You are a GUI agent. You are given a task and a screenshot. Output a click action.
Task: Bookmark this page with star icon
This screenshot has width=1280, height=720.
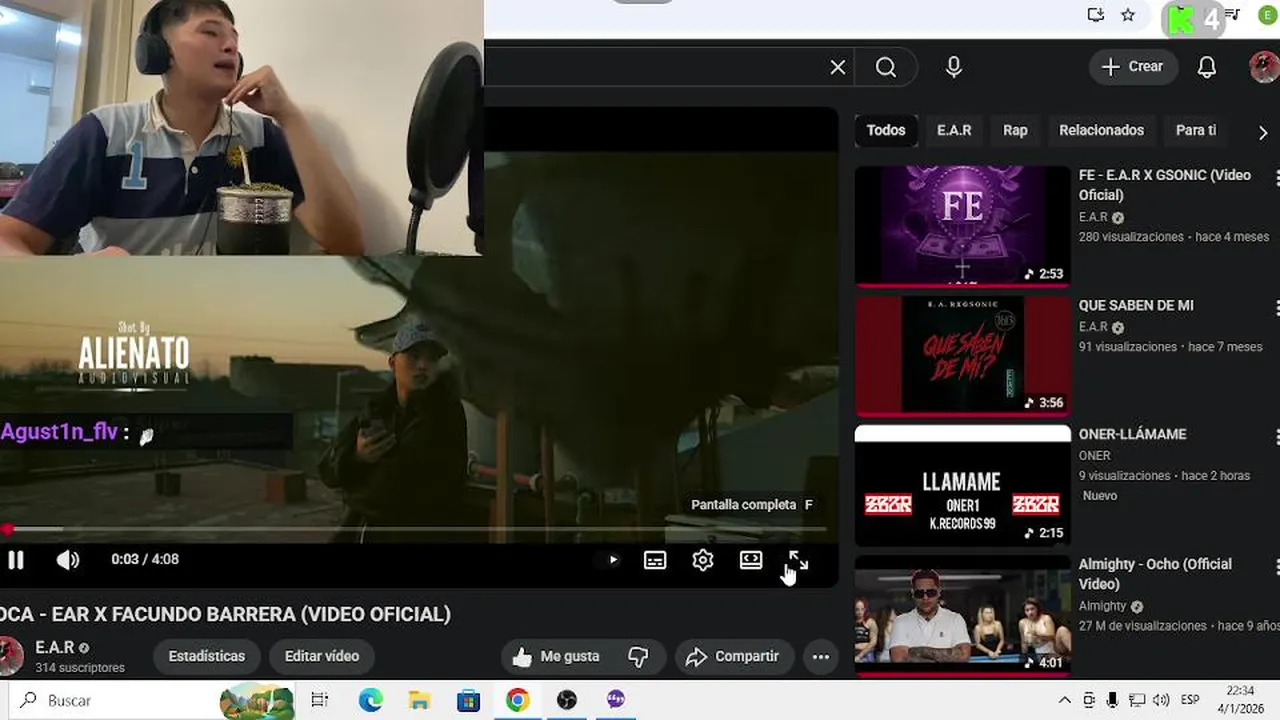1128,15
